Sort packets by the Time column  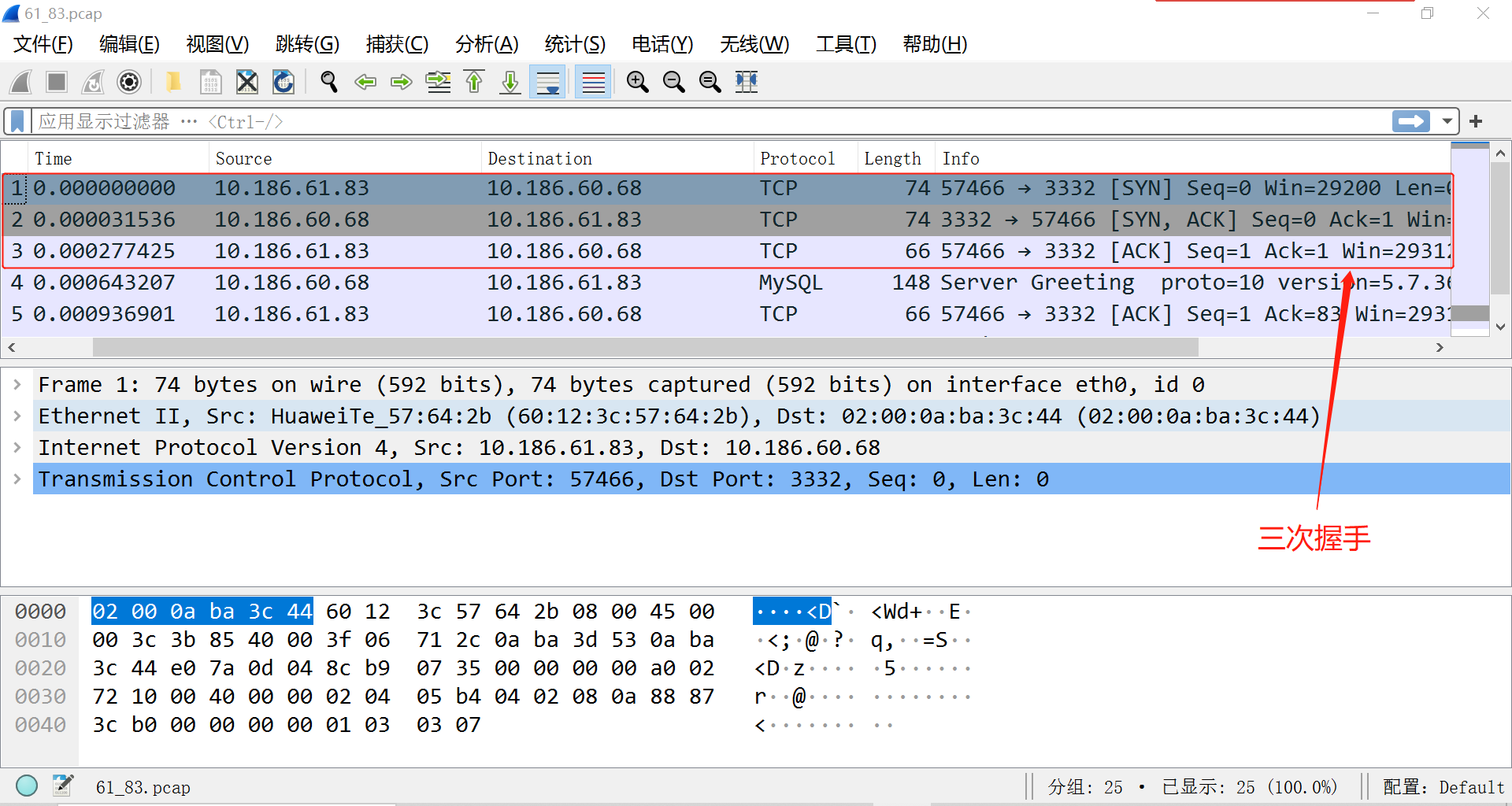(118, 158)
